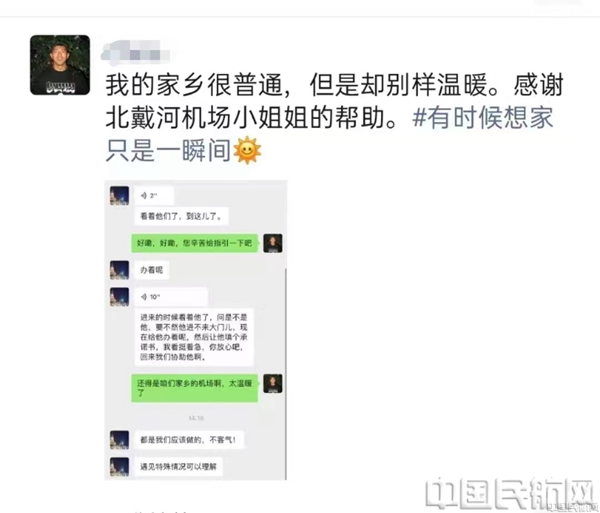Tap the avatar beside 好嘞,好嘞 green bubble
600x513 pixels.
pyautogui.click(x=273, y=243)
